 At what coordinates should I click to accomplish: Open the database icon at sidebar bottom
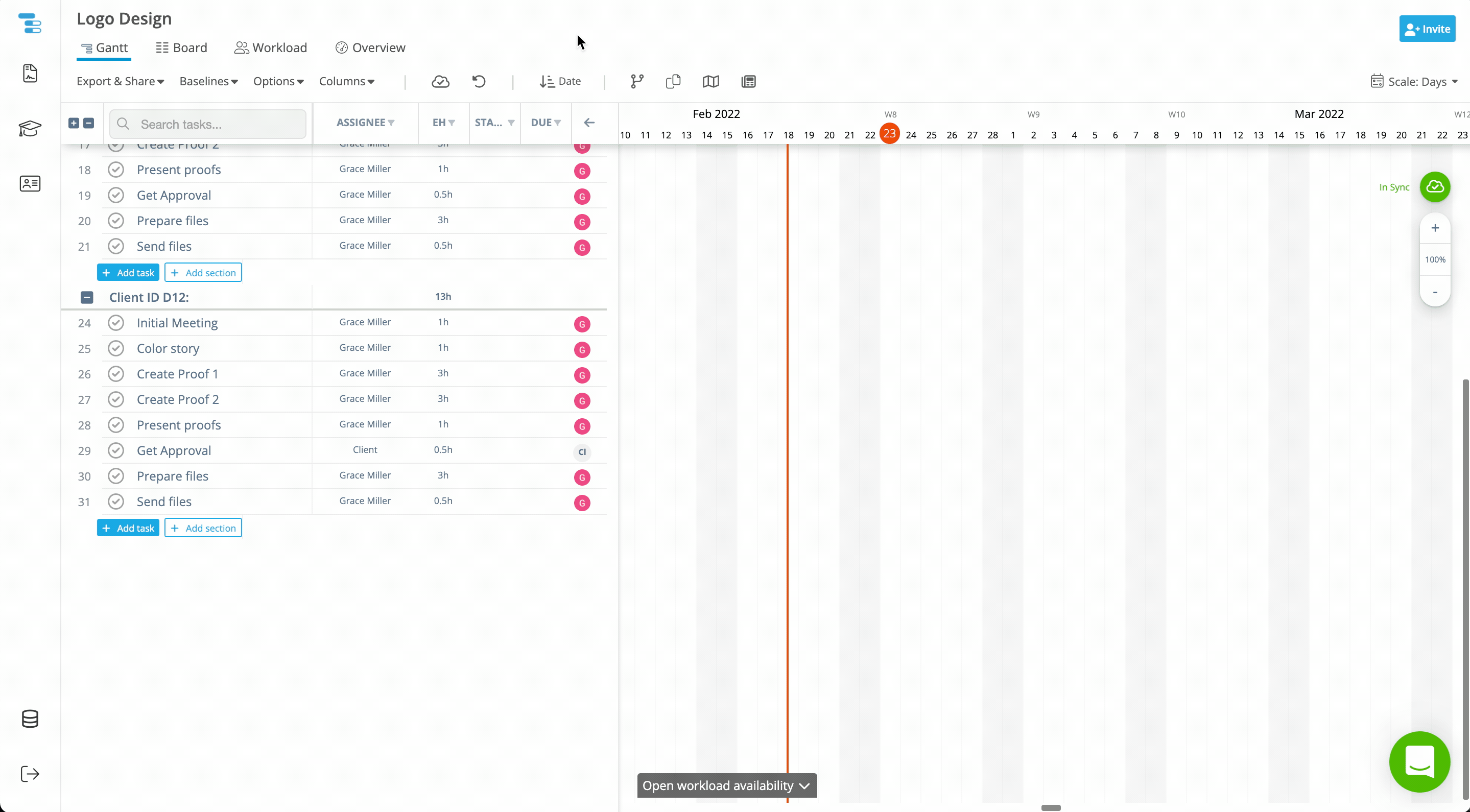coord(30,719)
